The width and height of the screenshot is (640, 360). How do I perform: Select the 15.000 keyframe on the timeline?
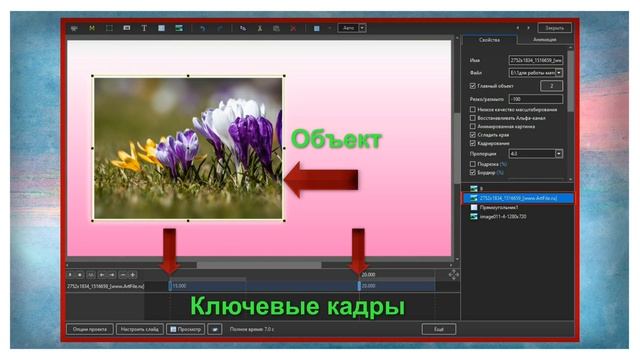click(x=171, y=286)
